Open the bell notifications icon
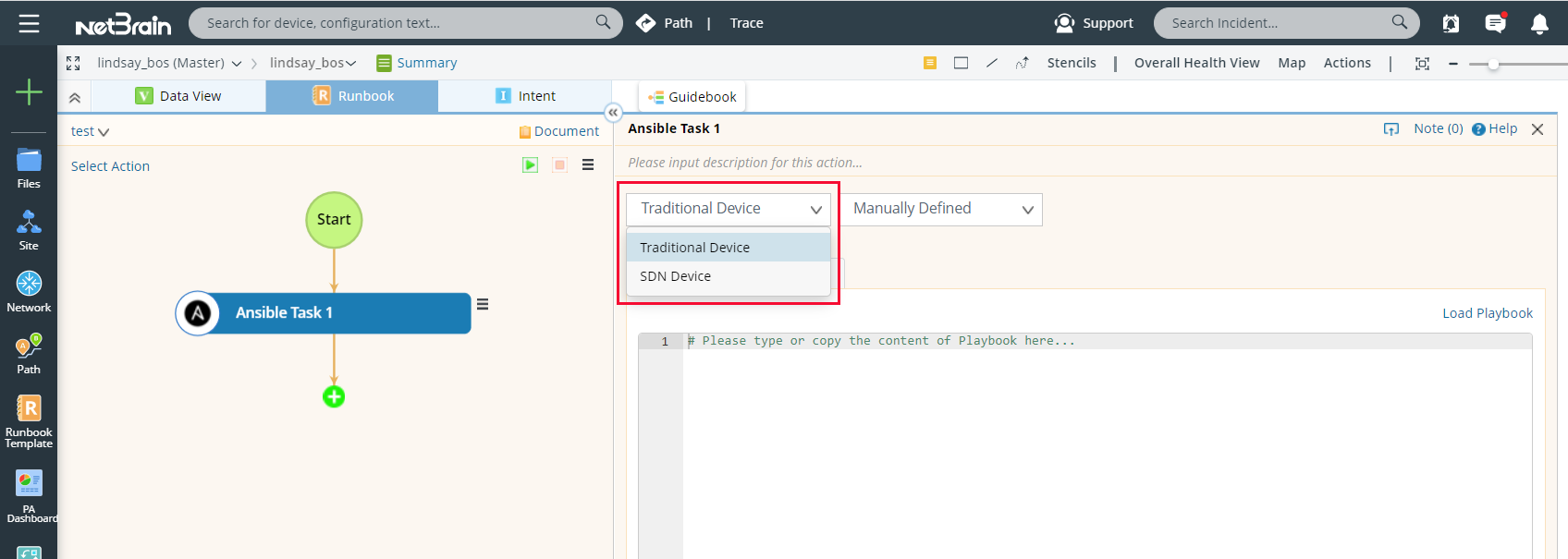Image resolution: width=1568 pixels, height=559 pixels. (1539, 24)
